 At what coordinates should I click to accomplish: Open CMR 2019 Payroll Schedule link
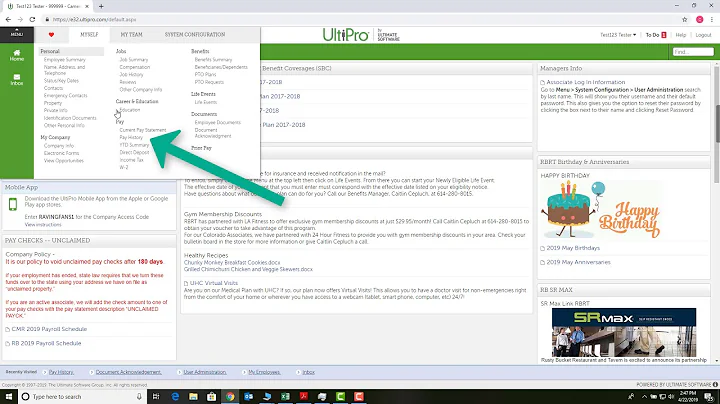coord(49,329)
